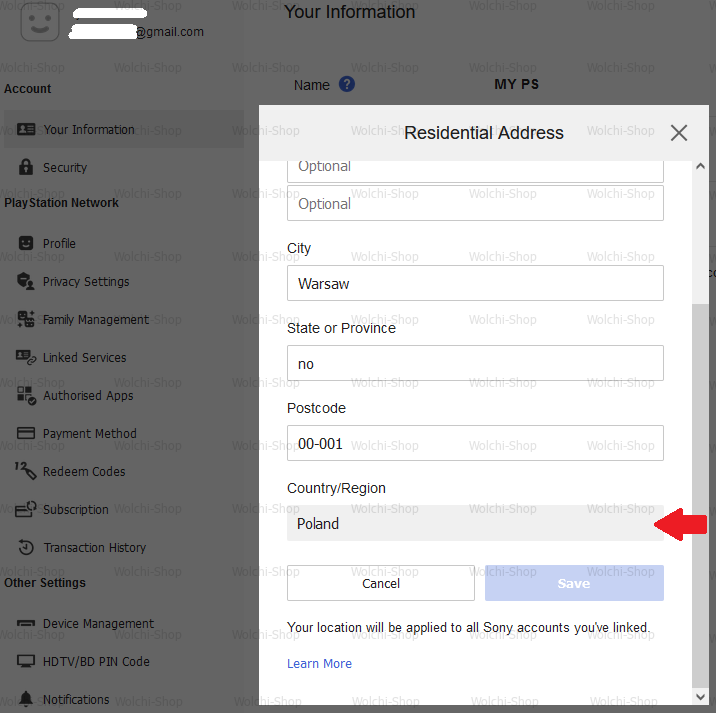Open Linked Services in sidebar
The width and height of the screenshot is (716, 713).
84,358
